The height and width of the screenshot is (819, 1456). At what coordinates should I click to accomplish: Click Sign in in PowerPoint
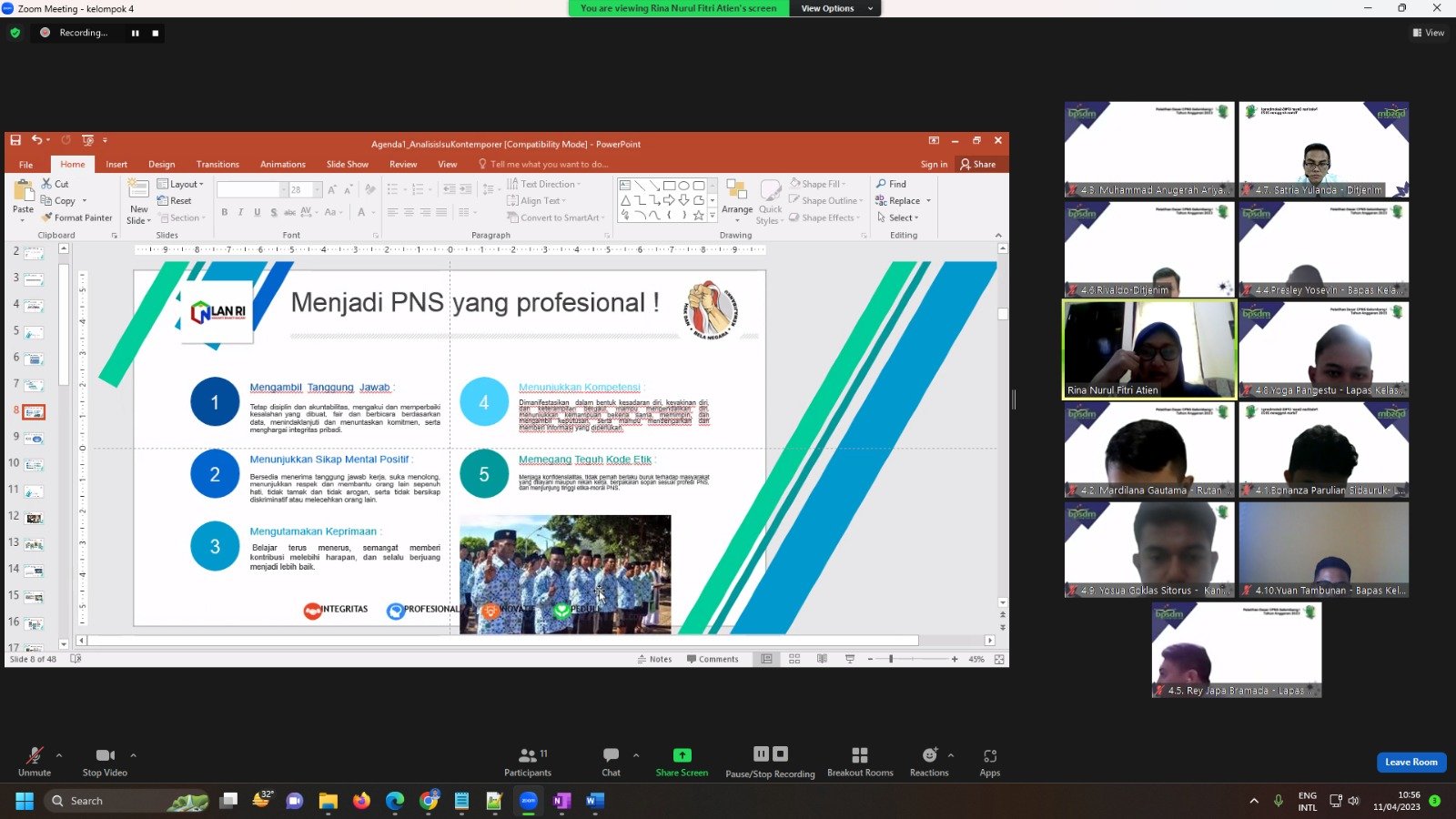[934, 165]
